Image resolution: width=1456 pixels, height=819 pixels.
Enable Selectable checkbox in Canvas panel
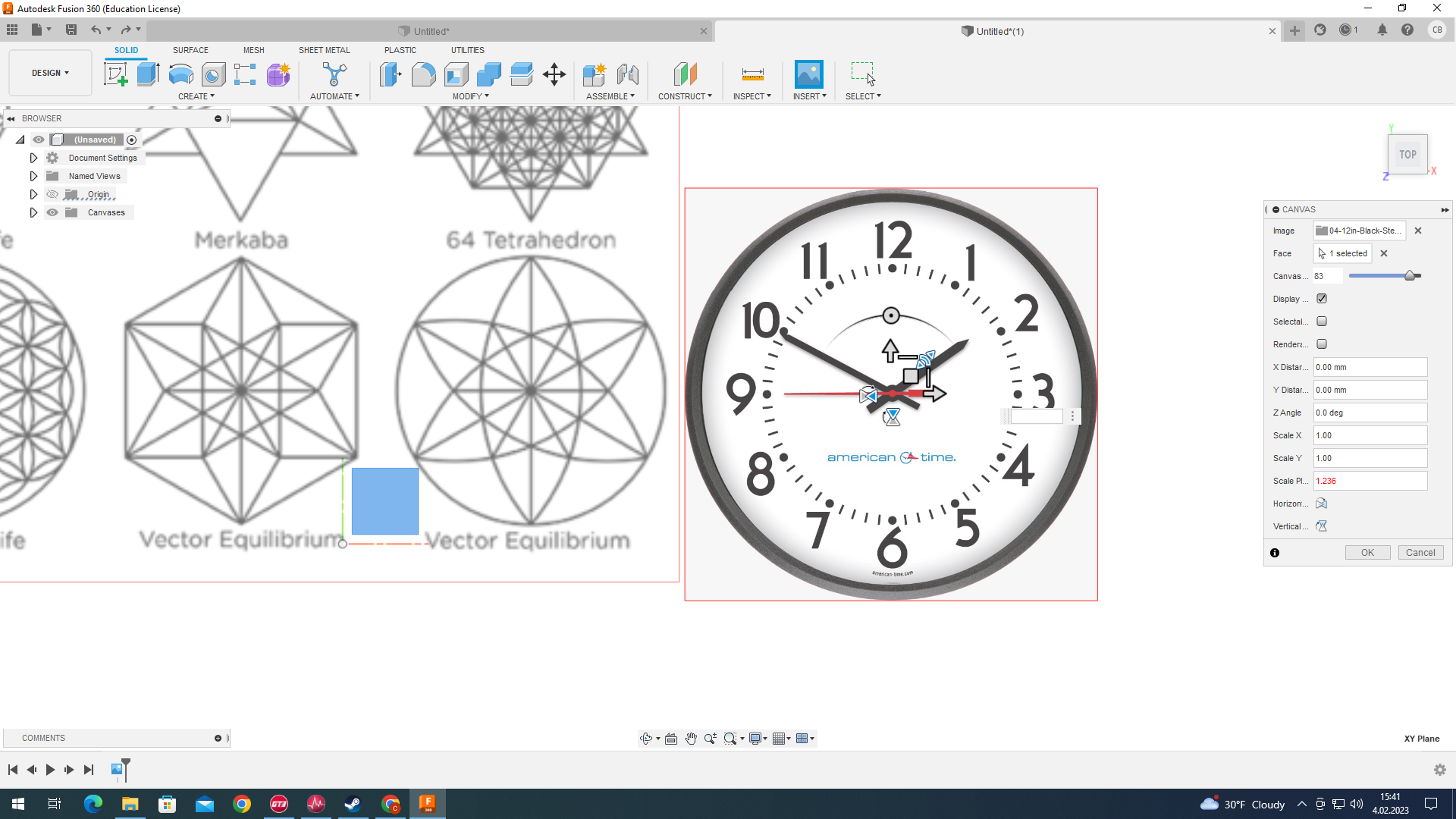pos(1321,321)
